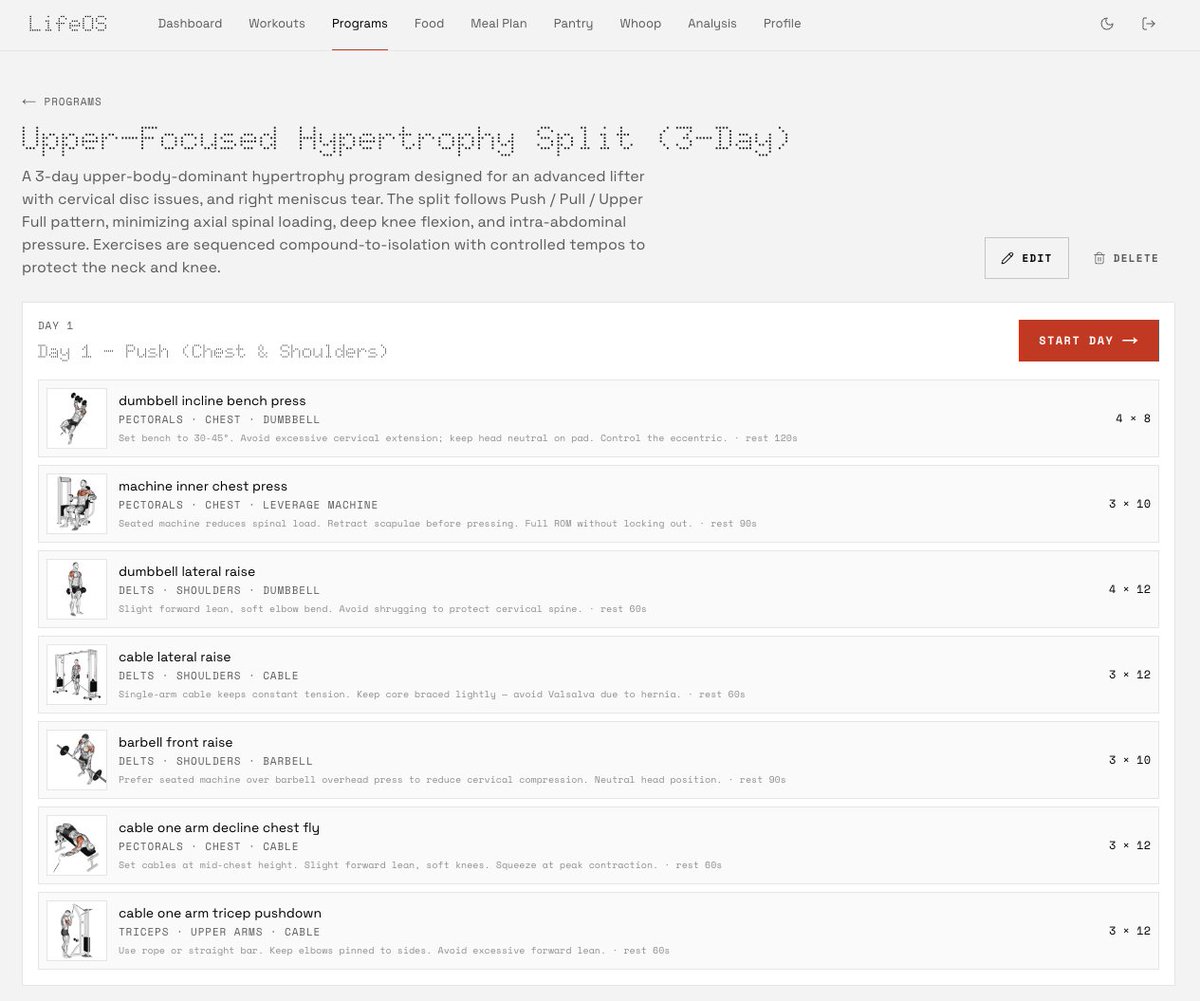This screenshot has height=1001, width=1200.
Task: Click the 'Single-arm cable keeps constant tension' note
Action: (432, 694)
